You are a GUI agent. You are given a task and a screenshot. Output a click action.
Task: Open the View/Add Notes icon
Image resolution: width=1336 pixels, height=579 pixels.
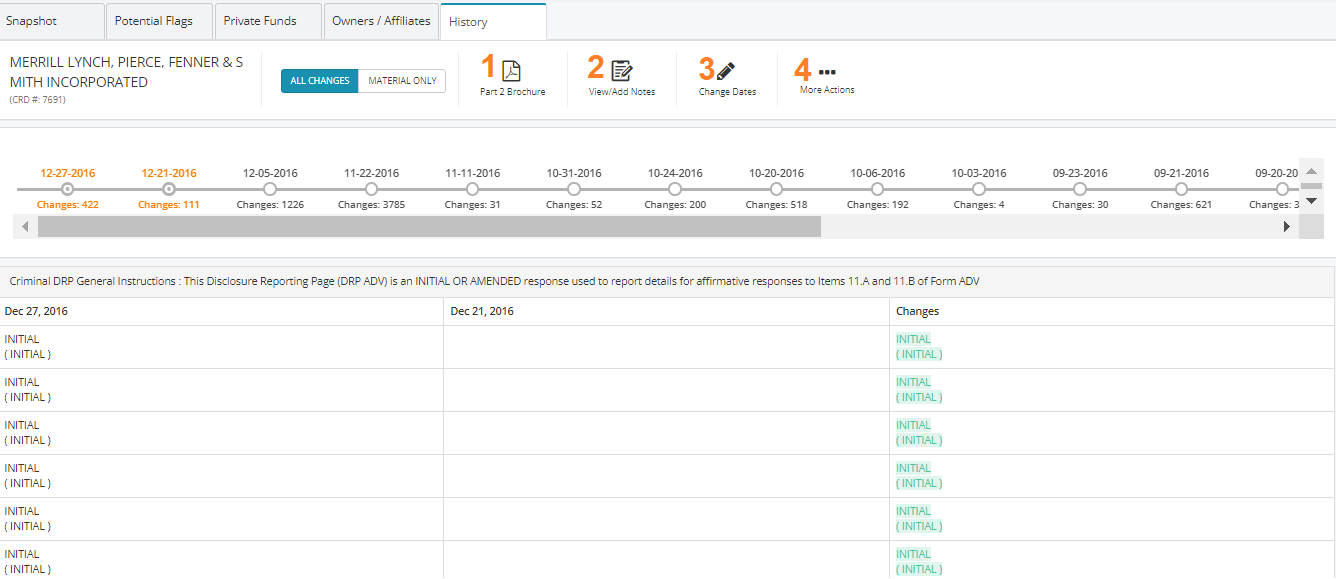click(x=622, y=71)
